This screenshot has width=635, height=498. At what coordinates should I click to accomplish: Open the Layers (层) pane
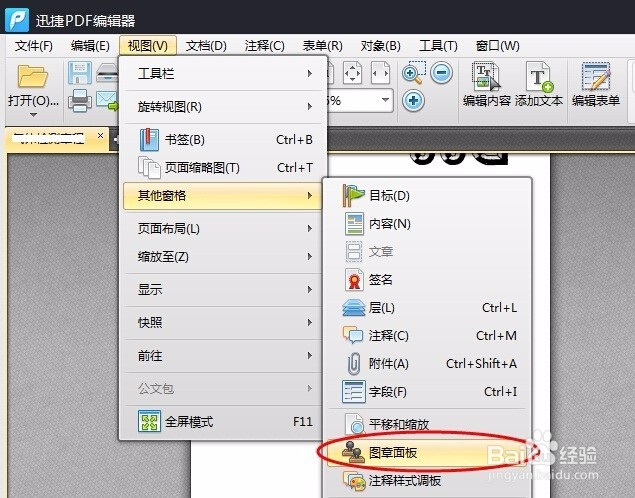(427, 308)
